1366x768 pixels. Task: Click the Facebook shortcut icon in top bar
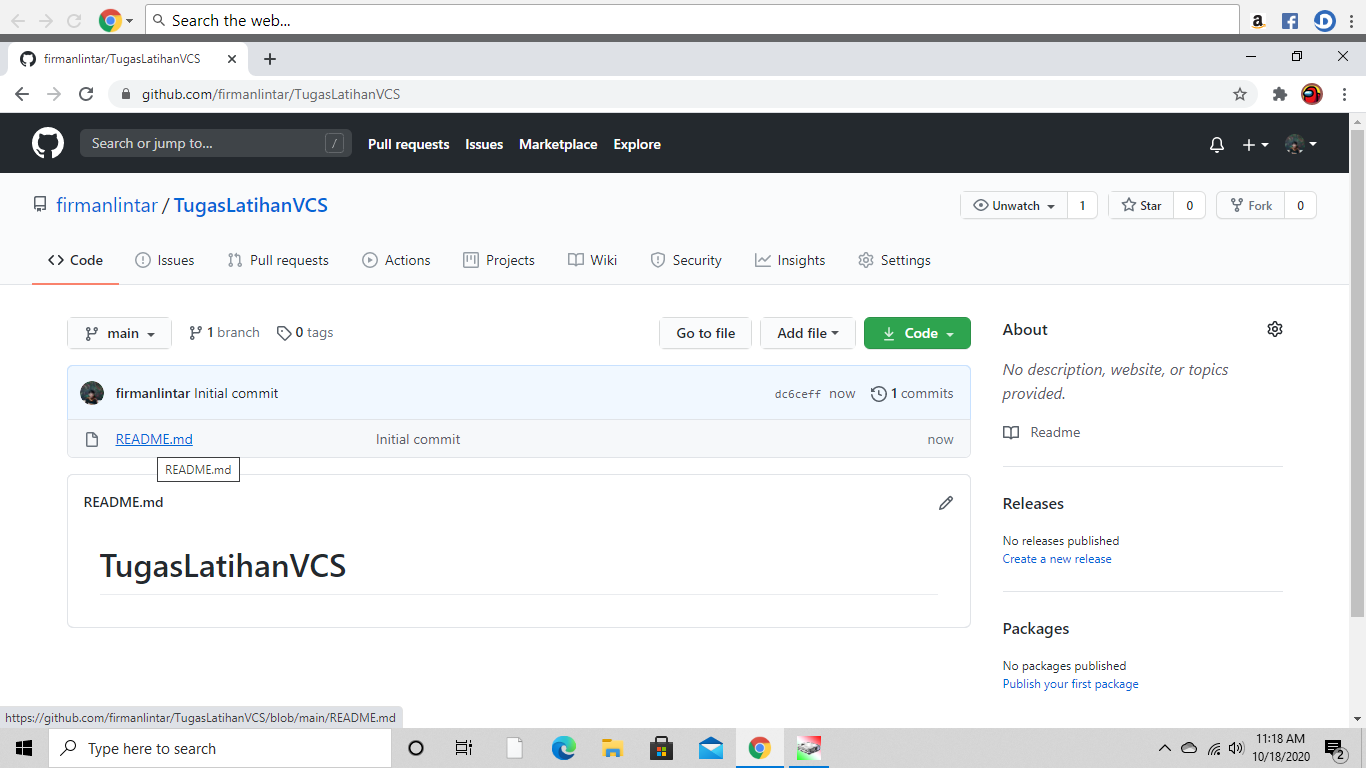pyautogui.click(x=1290, y=20)
